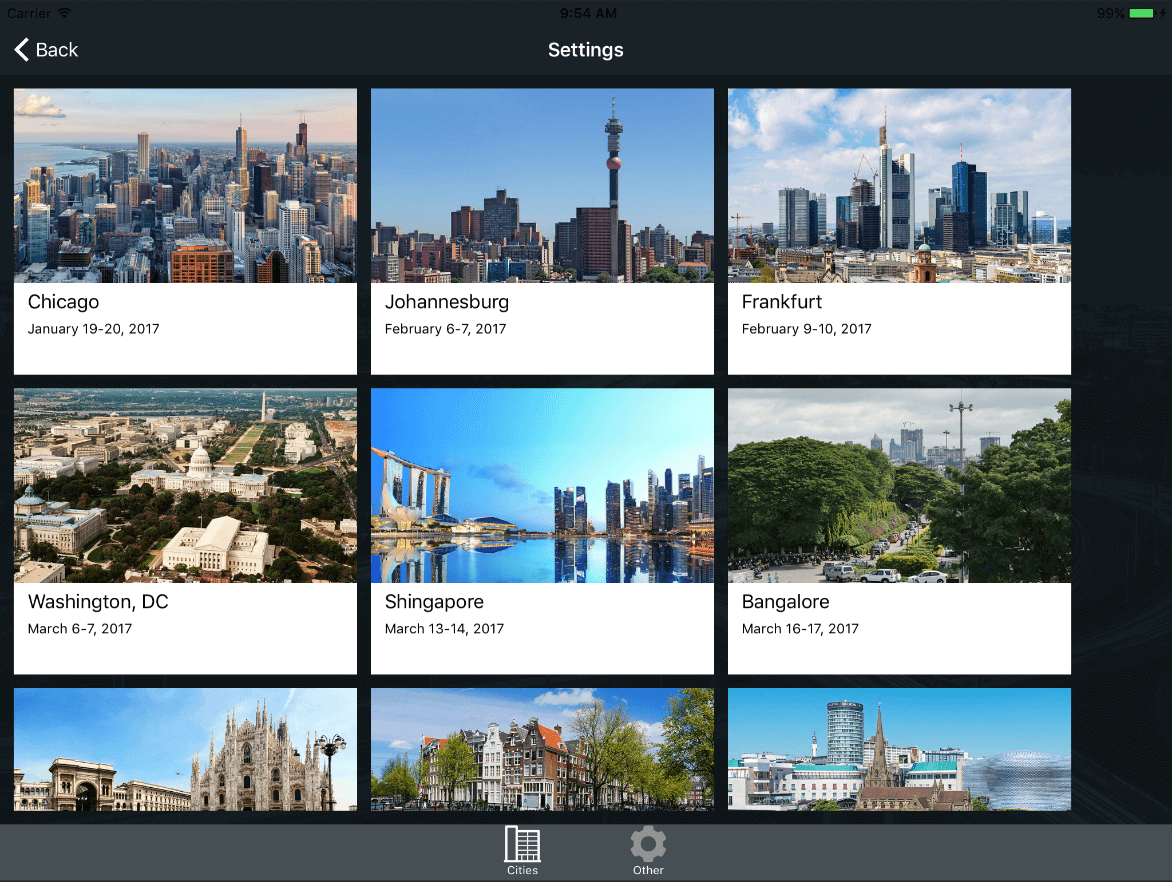Select the Other tab label
Viewport: 1172px width, 882px height.
coord(648,870)
